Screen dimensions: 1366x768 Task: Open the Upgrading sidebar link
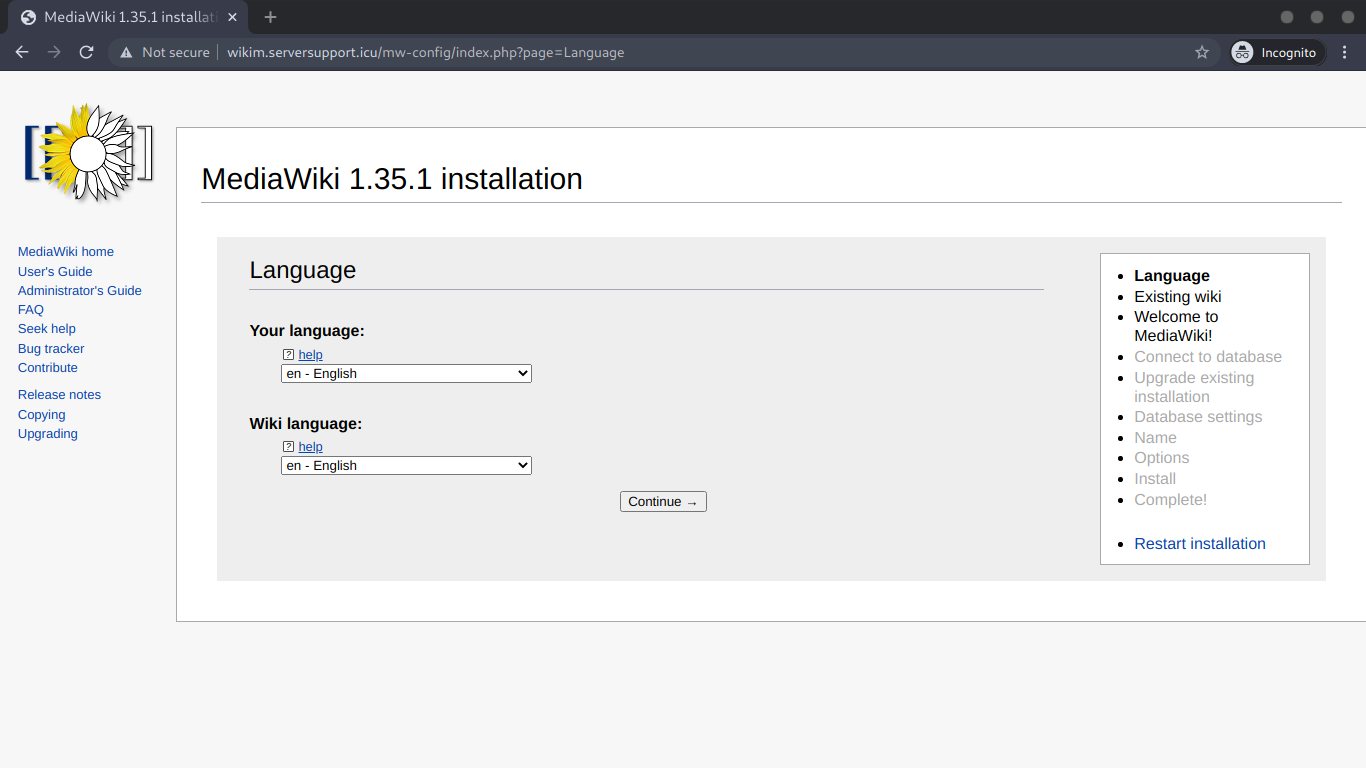(x=48, y=434)
